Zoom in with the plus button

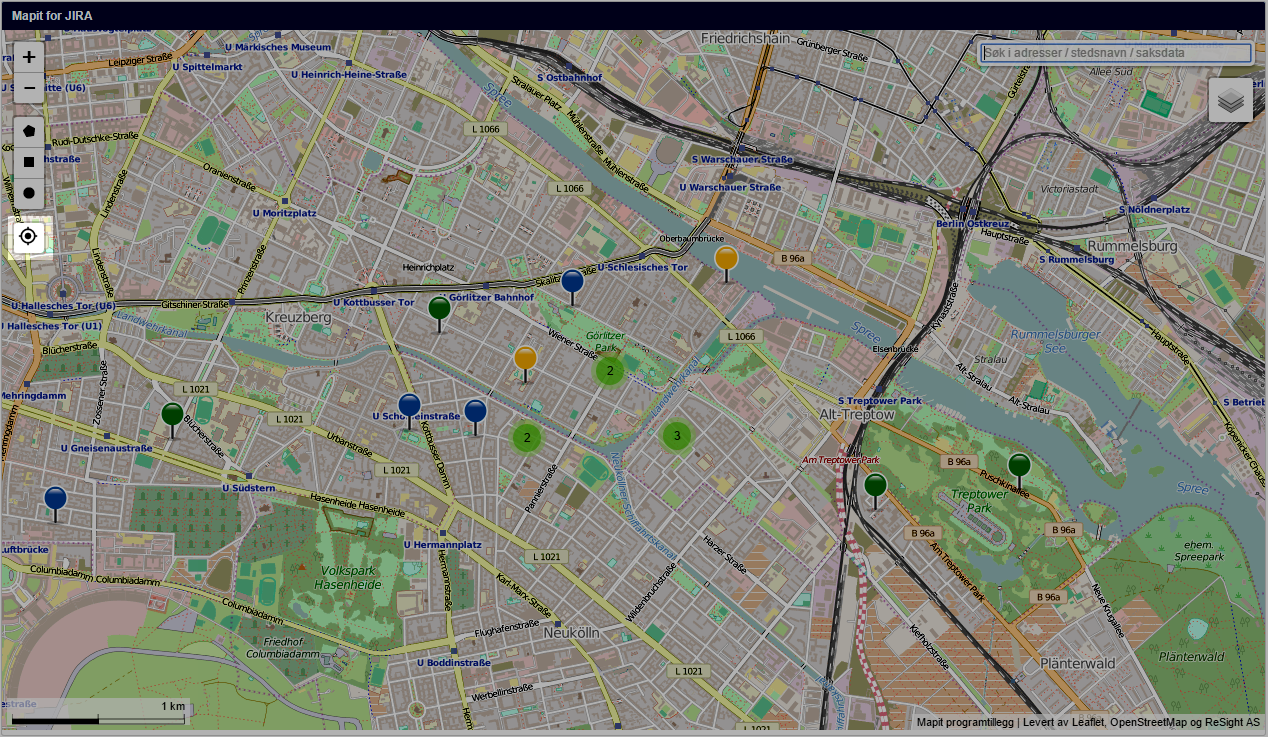coord(29,57)
